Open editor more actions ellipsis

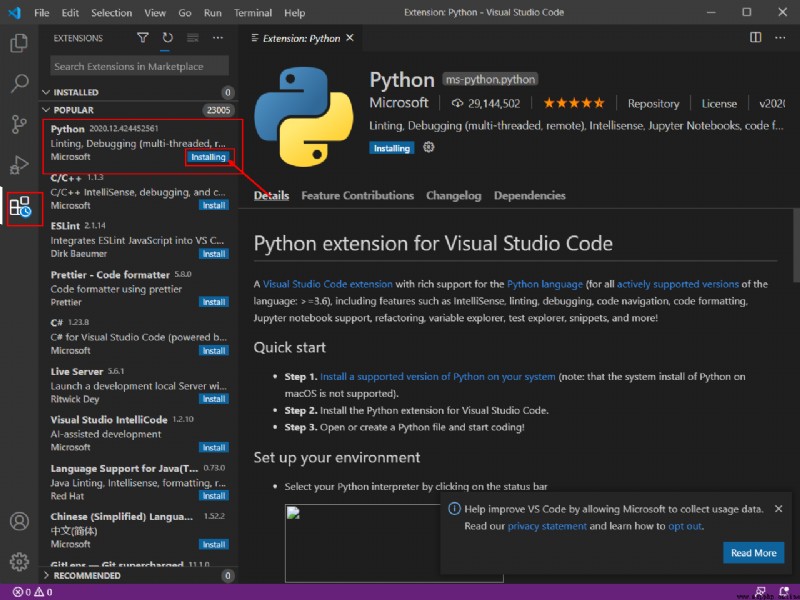[x=780, y=37]
